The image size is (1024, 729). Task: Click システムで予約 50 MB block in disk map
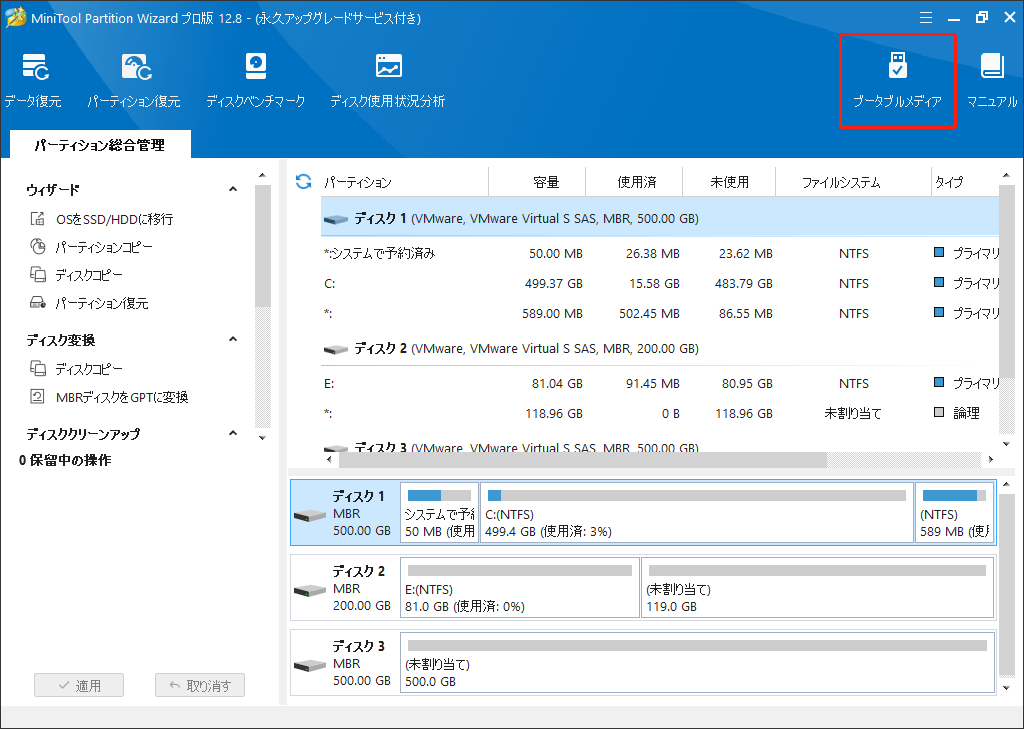tap(439, 513)
